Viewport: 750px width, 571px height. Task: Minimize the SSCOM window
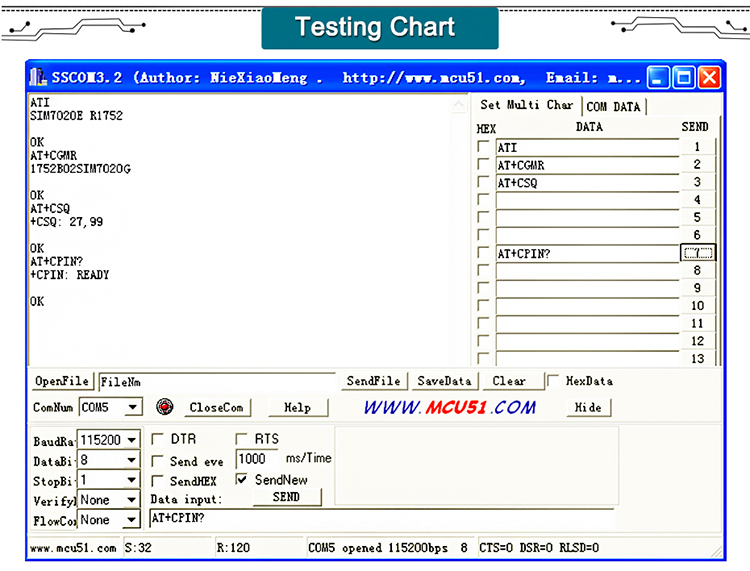[658, 77]
